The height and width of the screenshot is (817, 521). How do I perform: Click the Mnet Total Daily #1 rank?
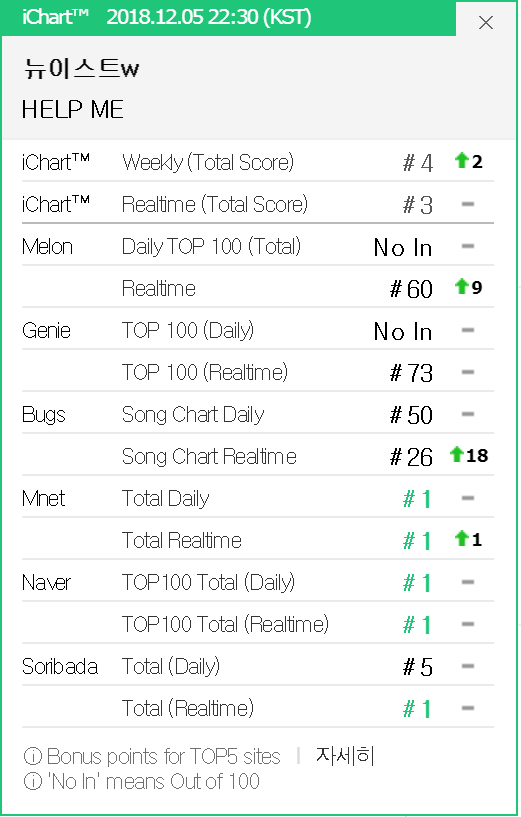coord(417,499)
